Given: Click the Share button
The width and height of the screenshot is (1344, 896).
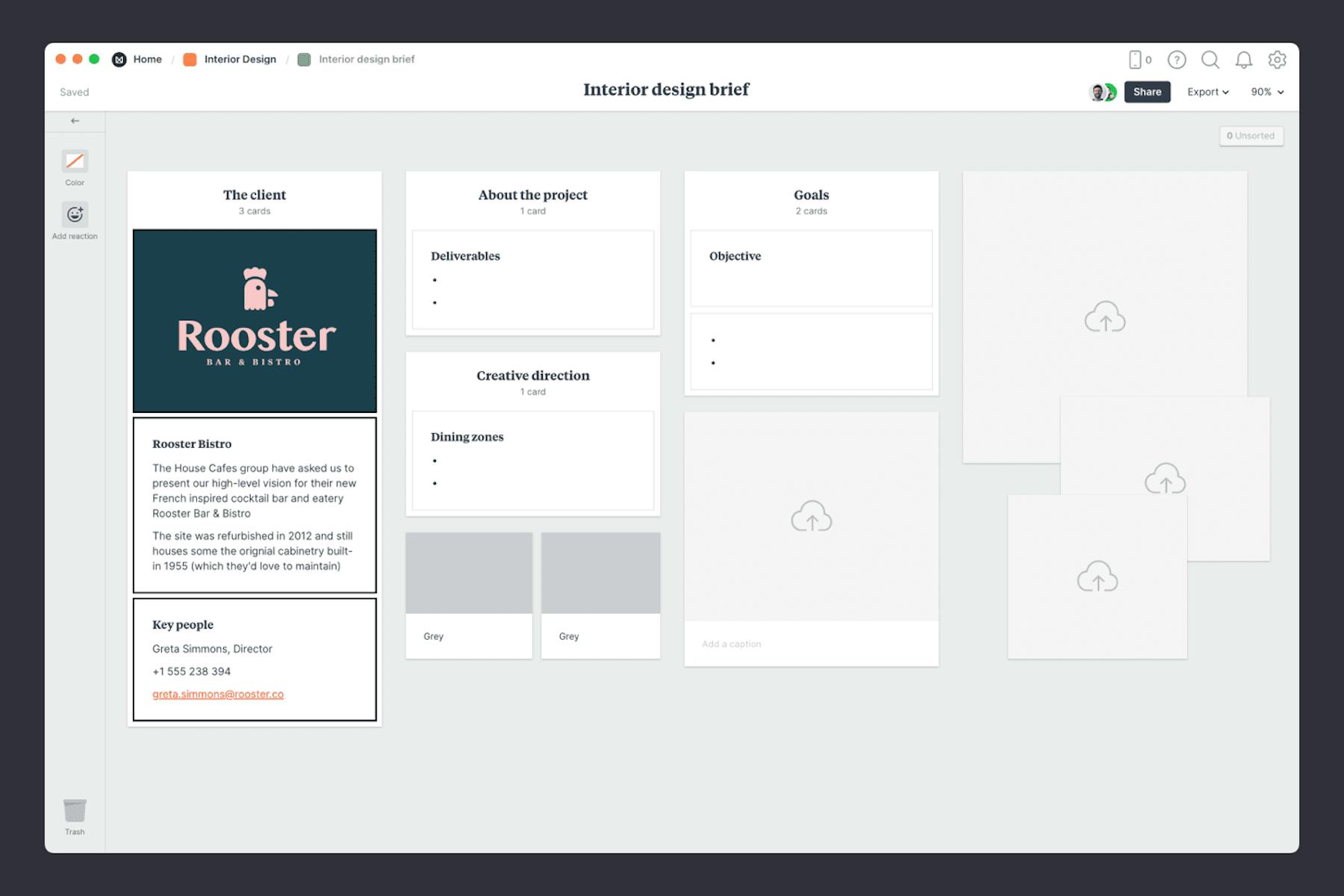Looking at the screenshot, I should [1148, 92].
